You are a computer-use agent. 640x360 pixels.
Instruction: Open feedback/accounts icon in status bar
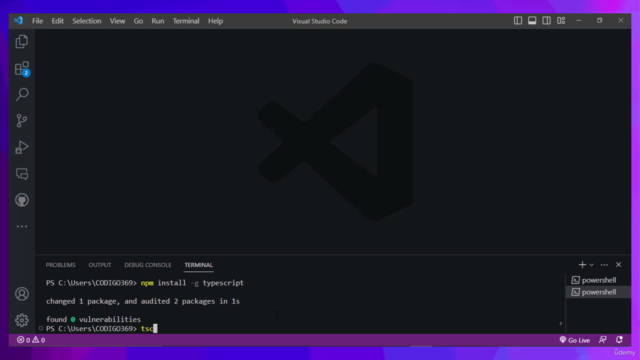tap(602, 340)
